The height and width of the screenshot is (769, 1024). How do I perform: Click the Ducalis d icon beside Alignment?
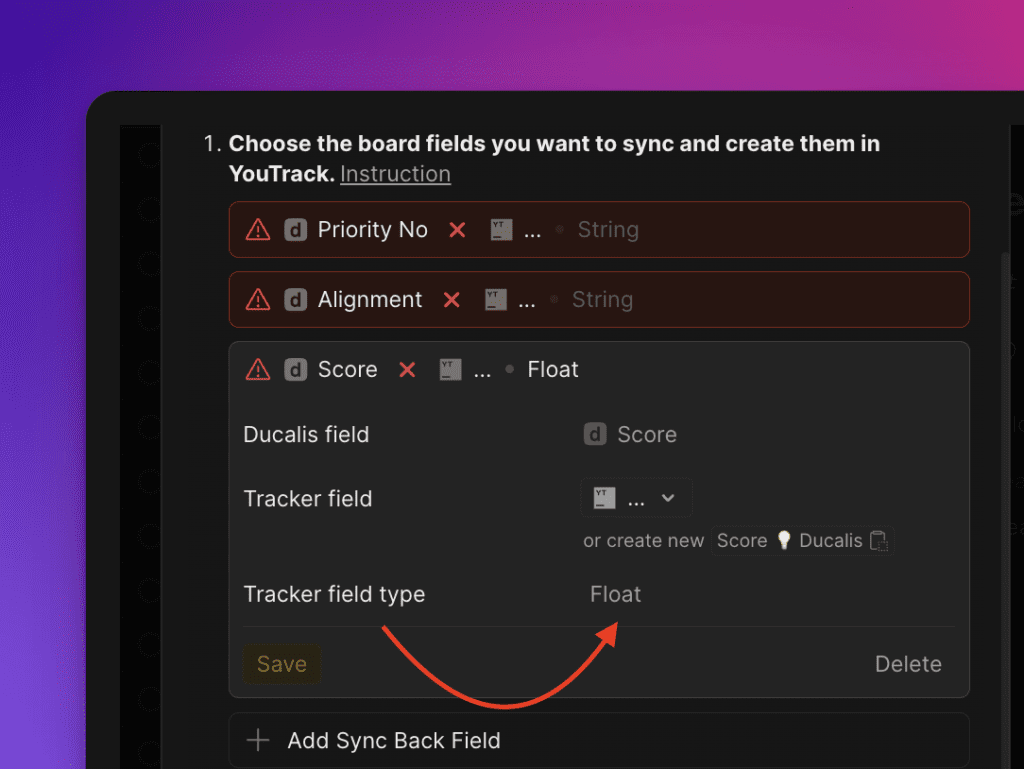tap(295, 300)
